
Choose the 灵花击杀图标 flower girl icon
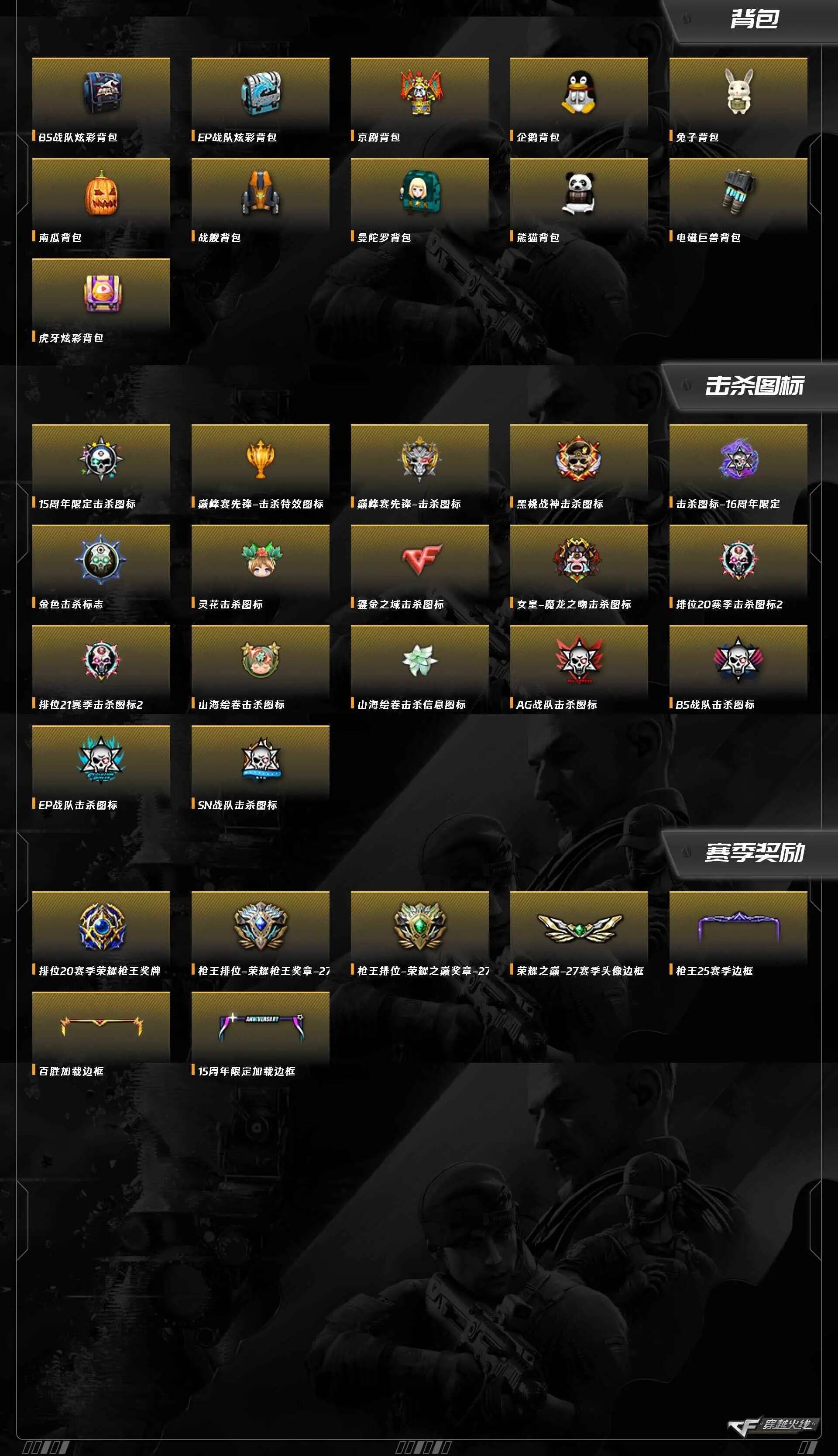pos(261,559)
